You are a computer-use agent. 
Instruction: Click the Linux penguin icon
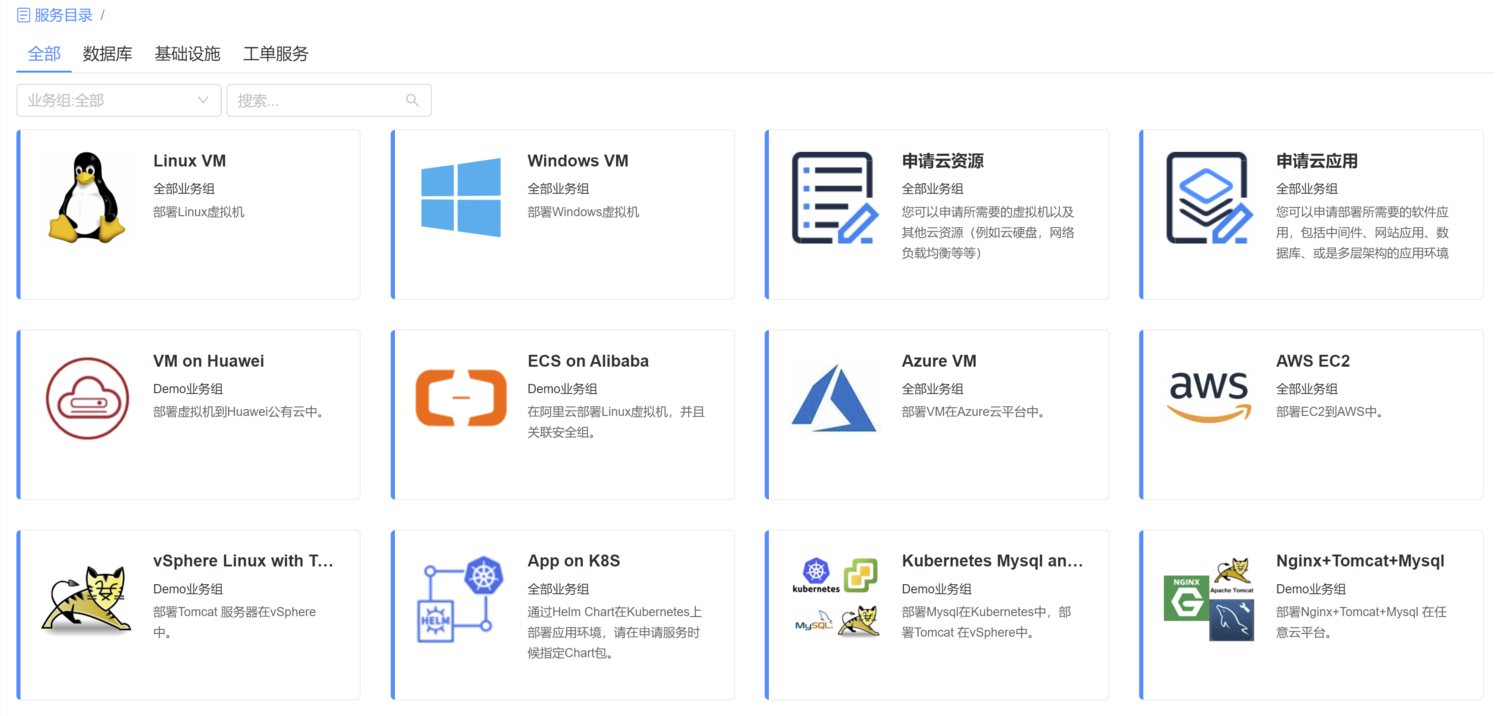(87, 197)
